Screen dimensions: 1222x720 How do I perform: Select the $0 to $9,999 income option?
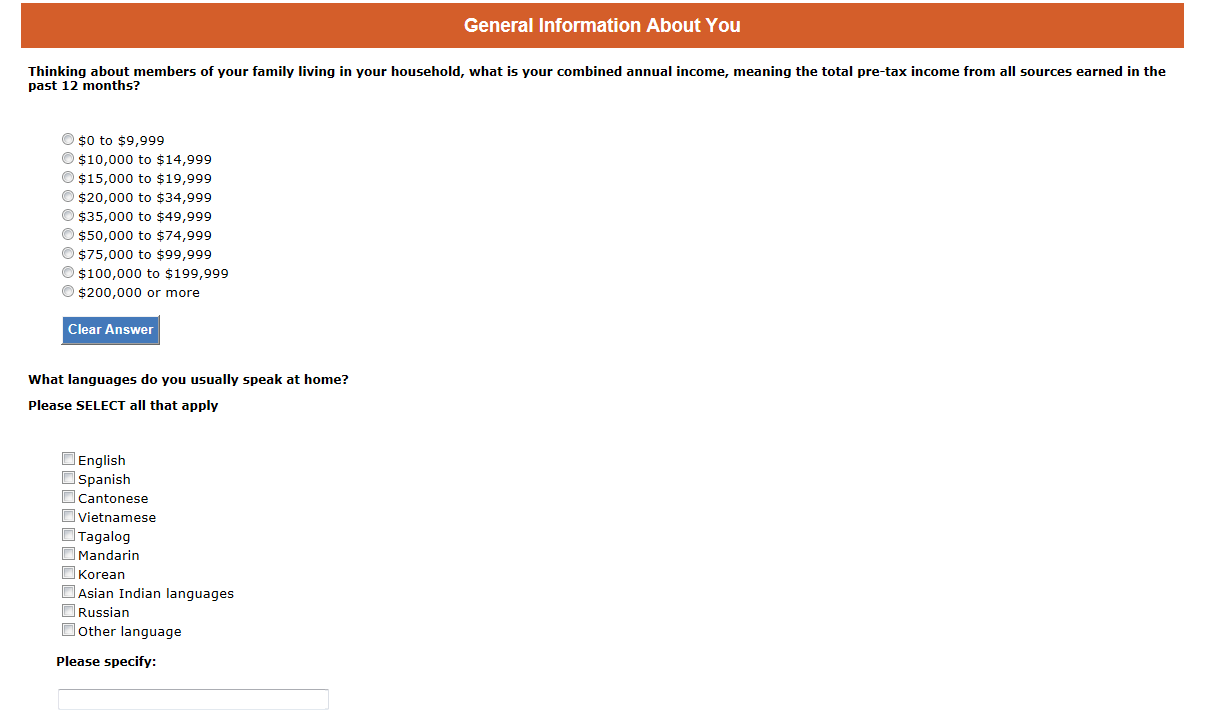[68, 140]
